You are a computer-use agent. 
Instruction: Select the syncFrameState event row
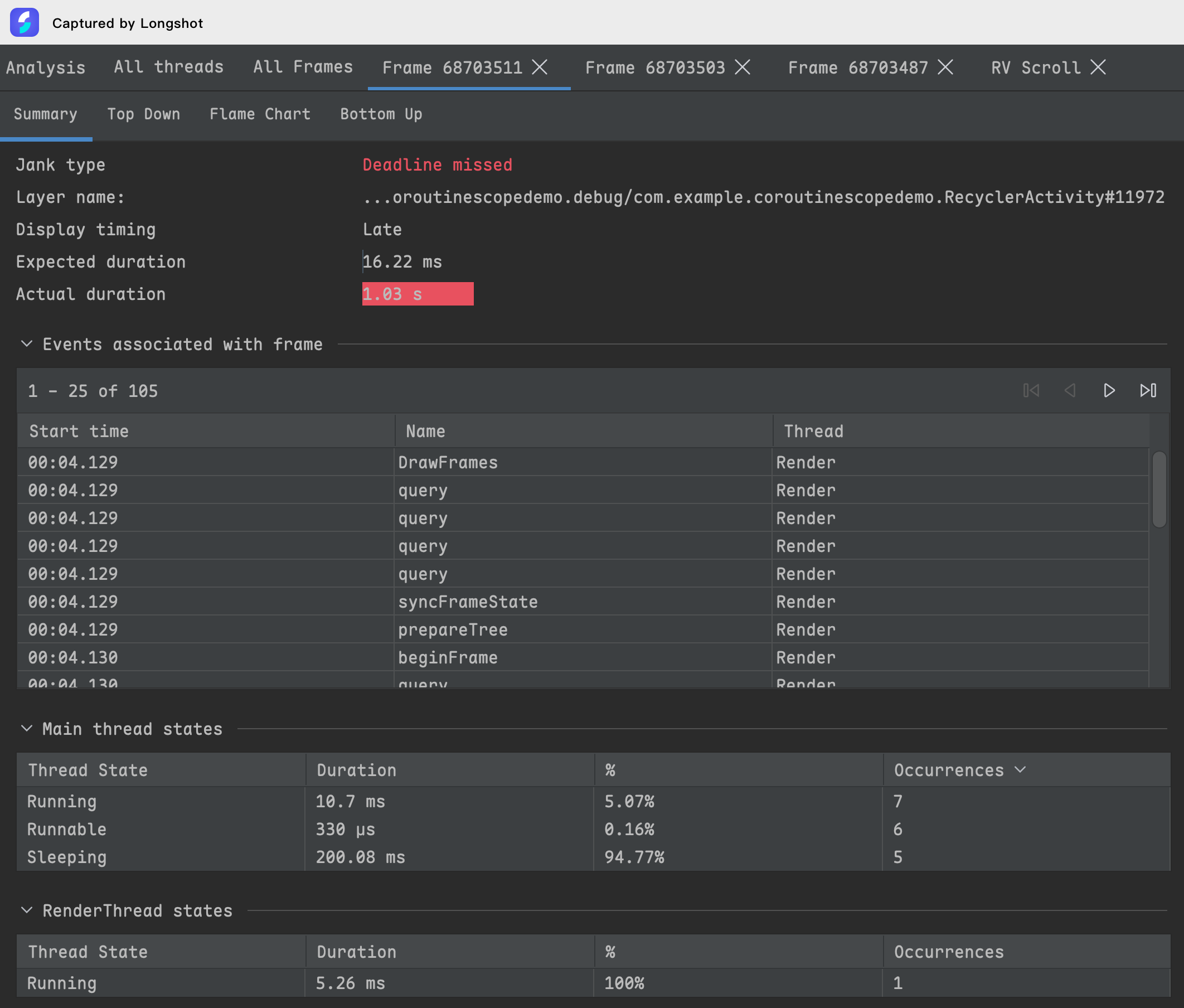468,602
